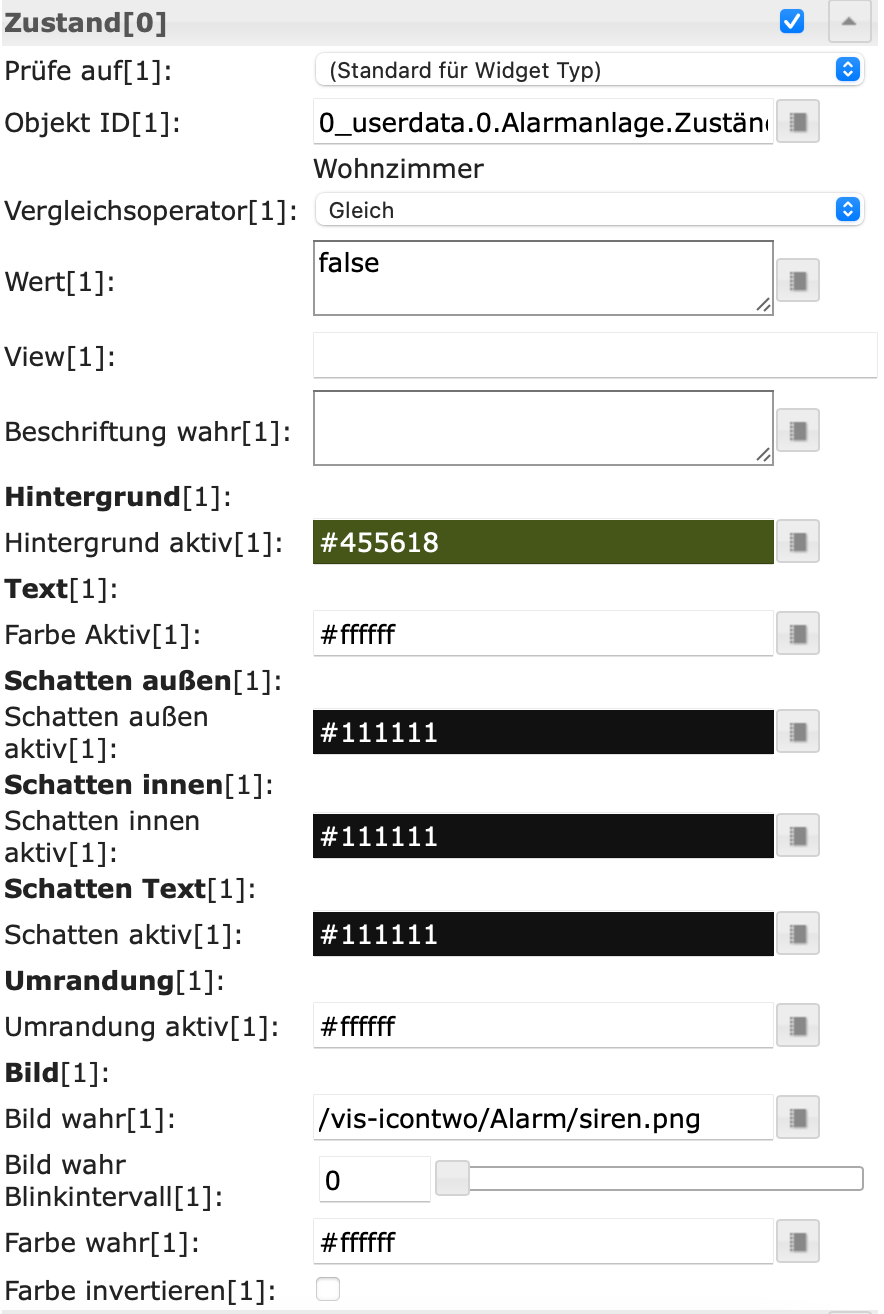Click the green Hintergrund aktiv color field
884x1314 pixels.
542,542
